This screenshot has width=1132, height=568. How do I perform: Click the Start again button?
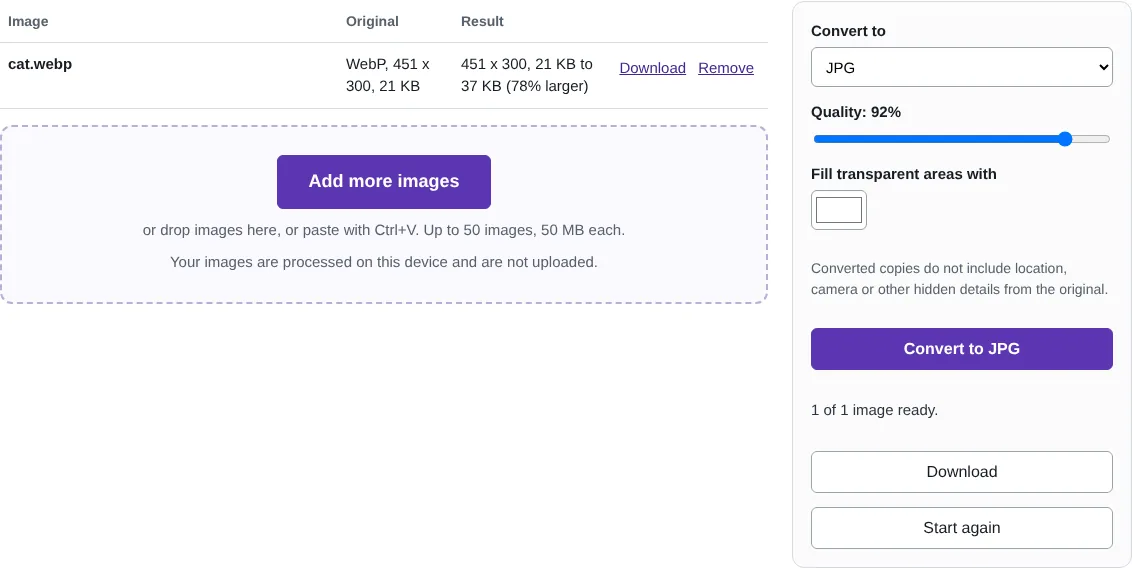pyautogui.click(x=961, y=528)
